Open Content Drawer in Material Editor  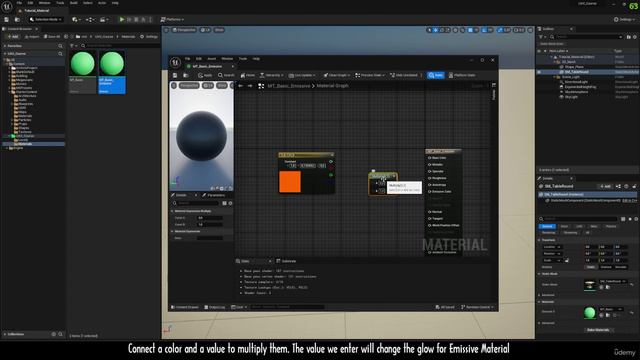coord(184,307)
